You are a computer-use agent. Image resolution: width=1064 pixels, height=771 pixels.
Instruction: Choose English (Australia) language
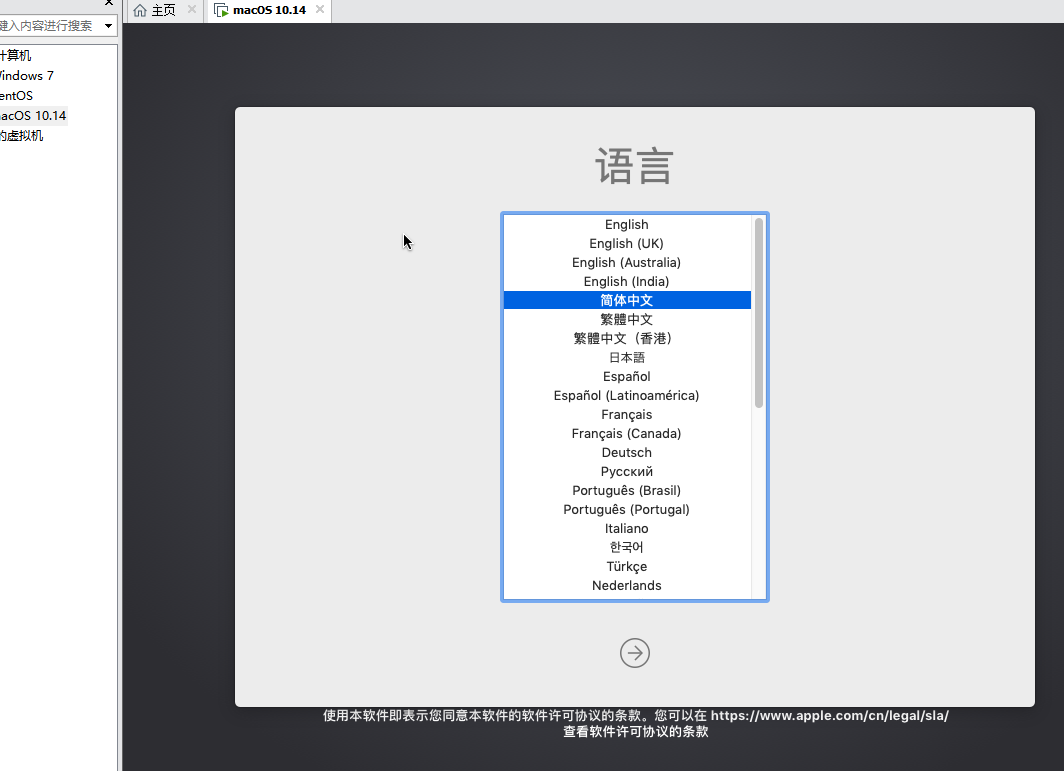point(627,263)
